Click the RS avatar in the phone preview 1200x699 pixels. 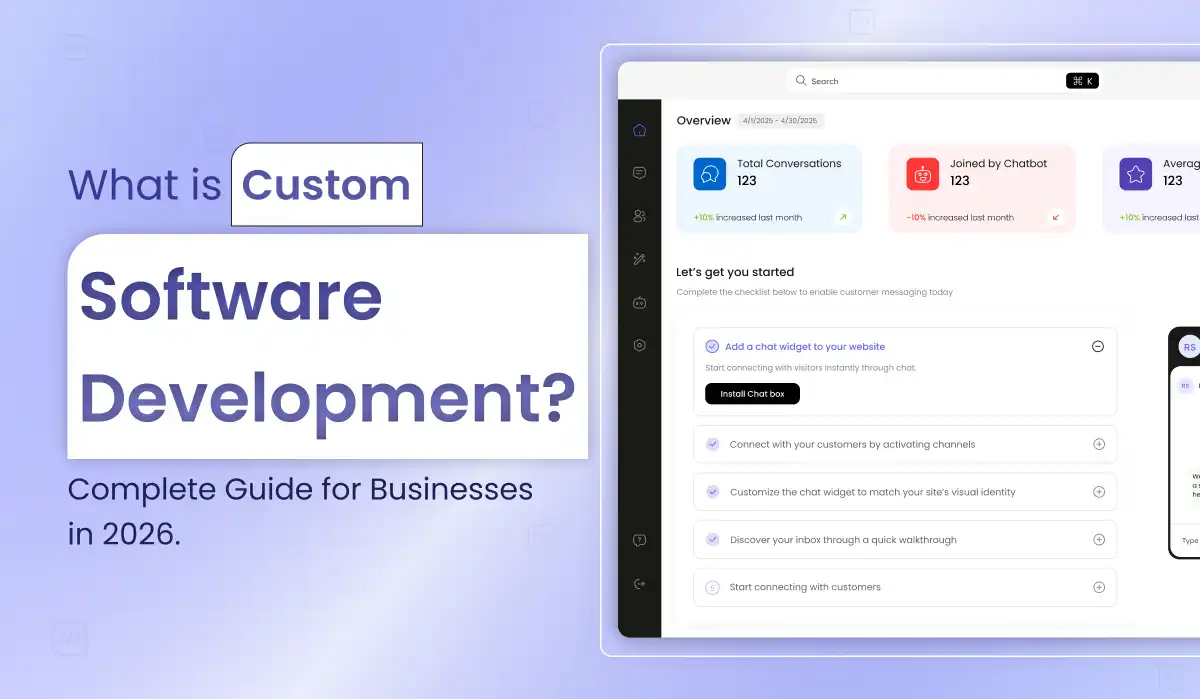[x=1189, y=347]
